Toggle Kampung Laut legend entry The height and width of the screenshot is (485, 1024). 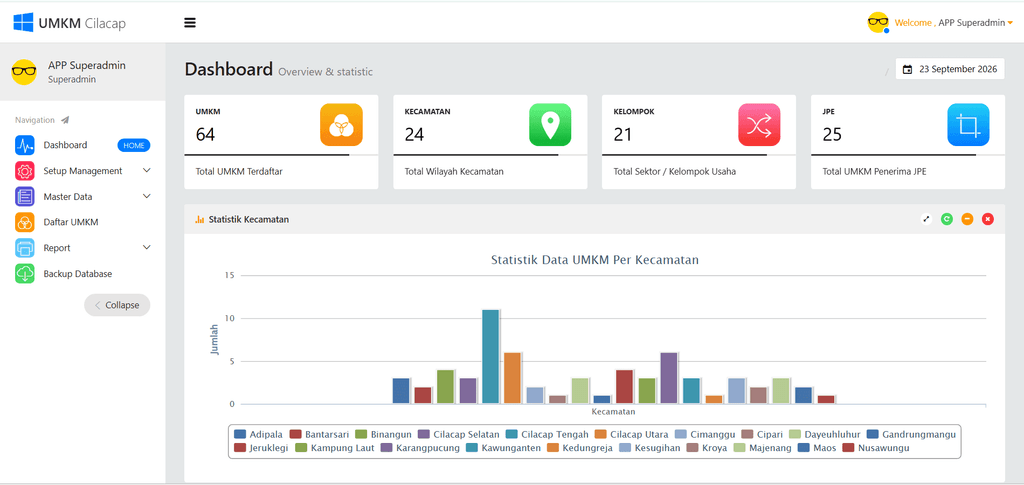(x=333, y=448)
